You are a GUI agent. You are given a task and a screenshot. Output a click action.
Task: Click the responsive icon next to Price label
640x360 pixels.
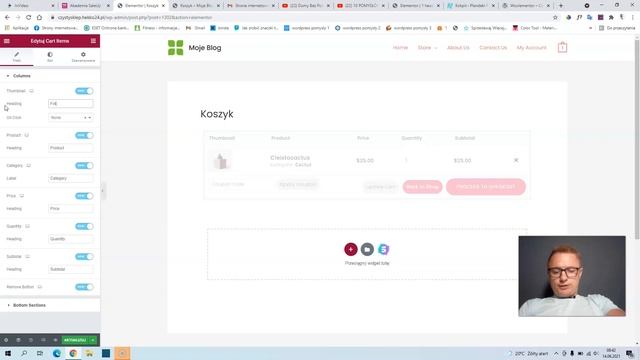point(22,196)
